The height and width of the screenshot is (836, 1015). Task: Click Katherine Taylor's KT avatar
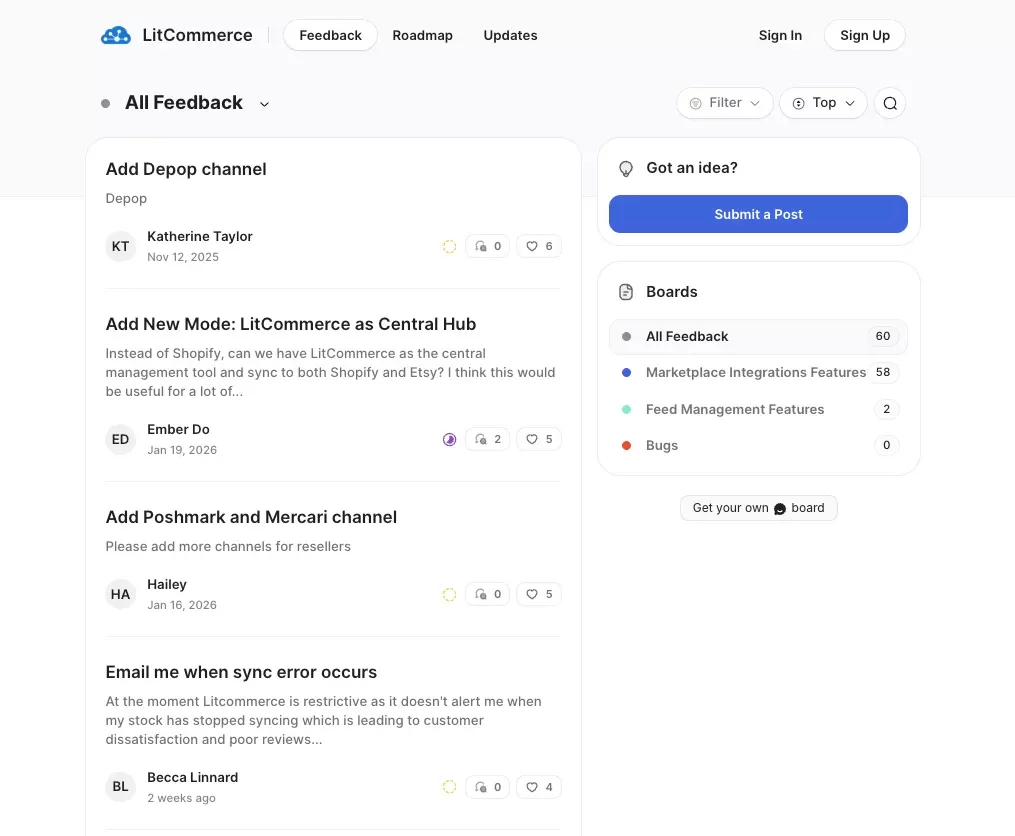click(x=120, y=246)
